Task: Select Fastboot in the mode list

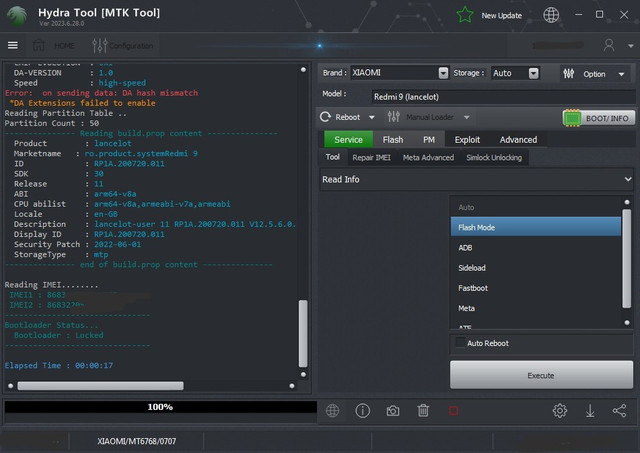Action: (x=536, y=288)
